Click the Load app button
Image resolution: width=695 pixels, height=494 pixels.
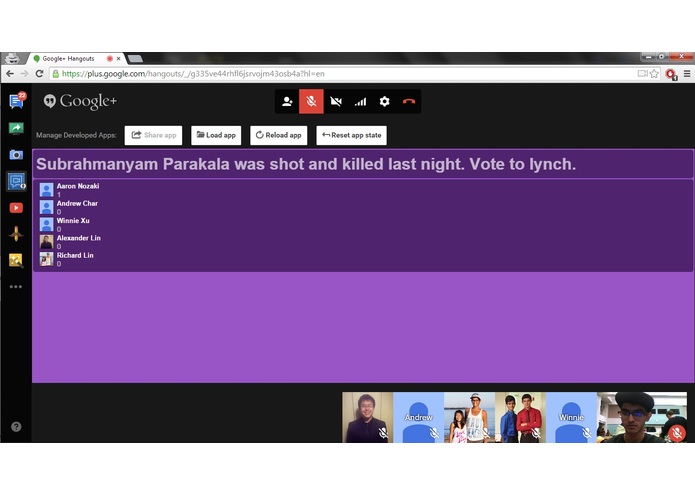pos(216,135)
